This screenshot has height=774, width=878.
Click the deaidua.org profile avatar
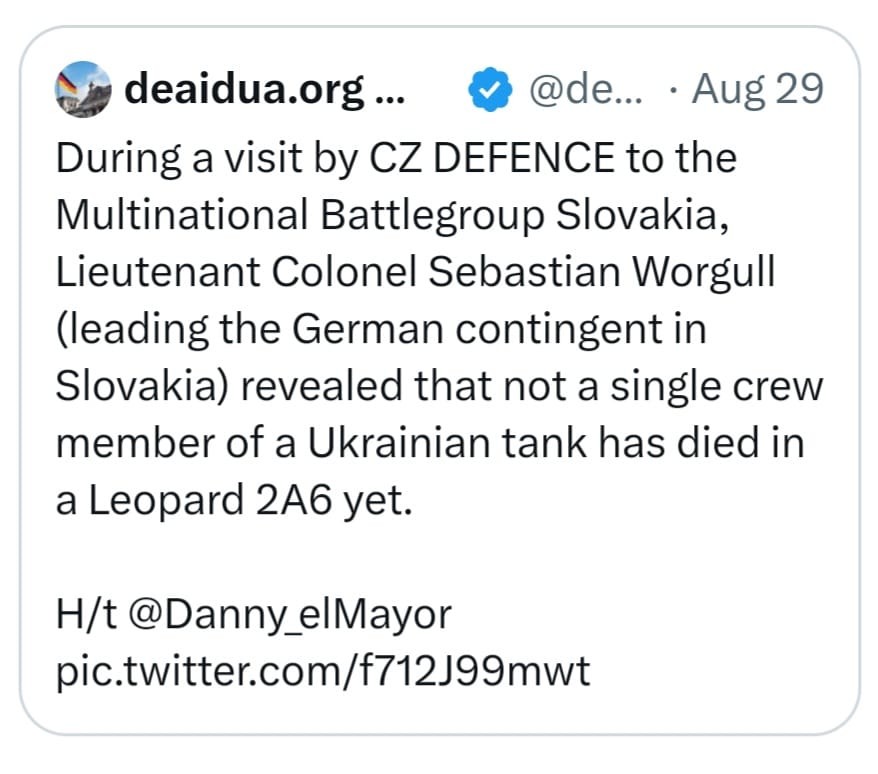click(83, 90)
